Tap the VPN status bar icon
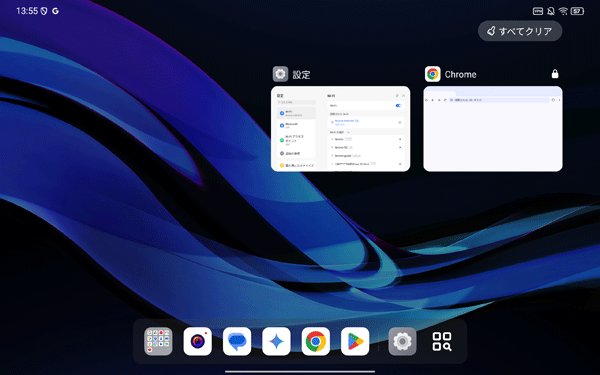 (538, 11)
